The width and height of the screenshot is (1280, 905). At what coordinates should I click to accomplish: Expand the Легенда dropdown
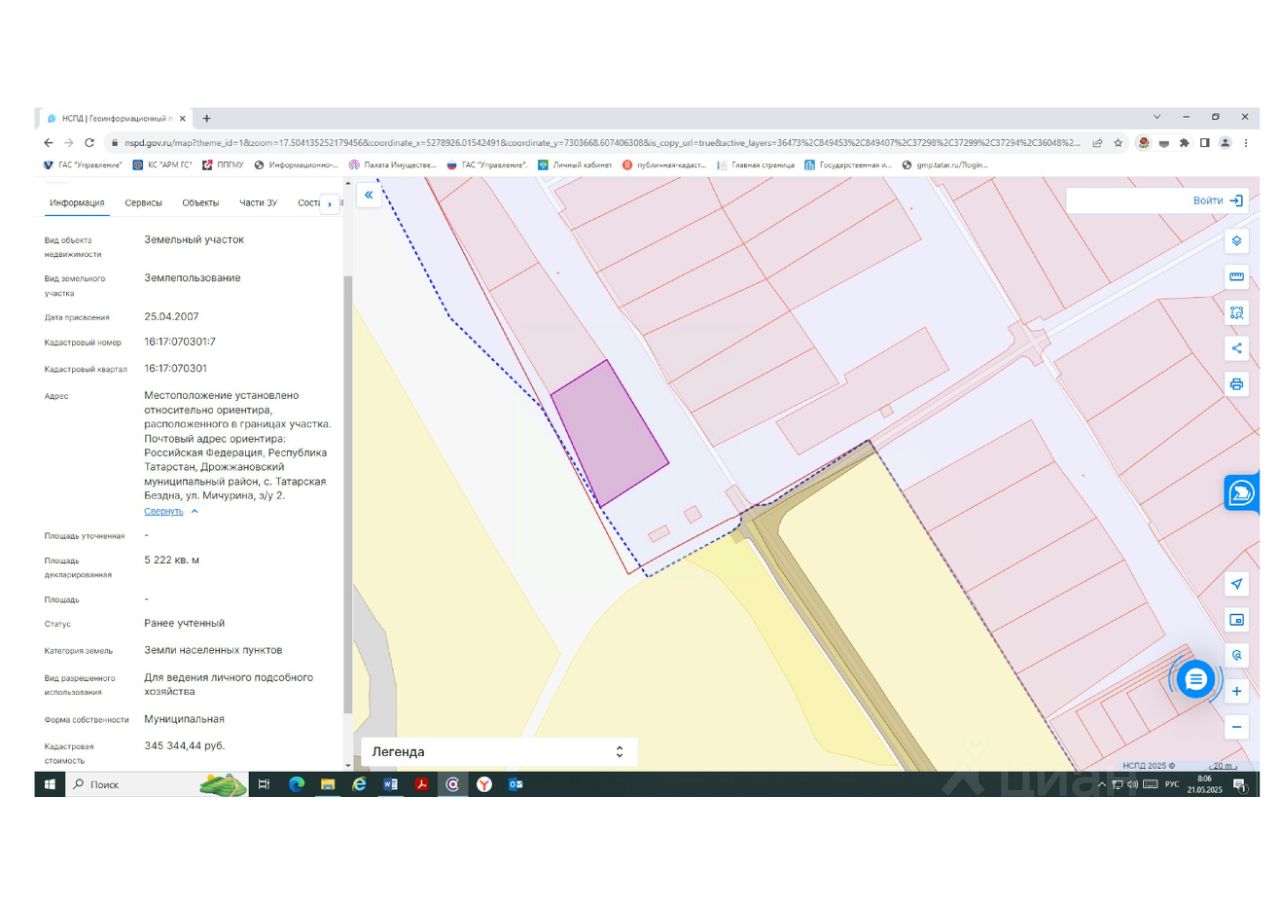pos(498,752)
